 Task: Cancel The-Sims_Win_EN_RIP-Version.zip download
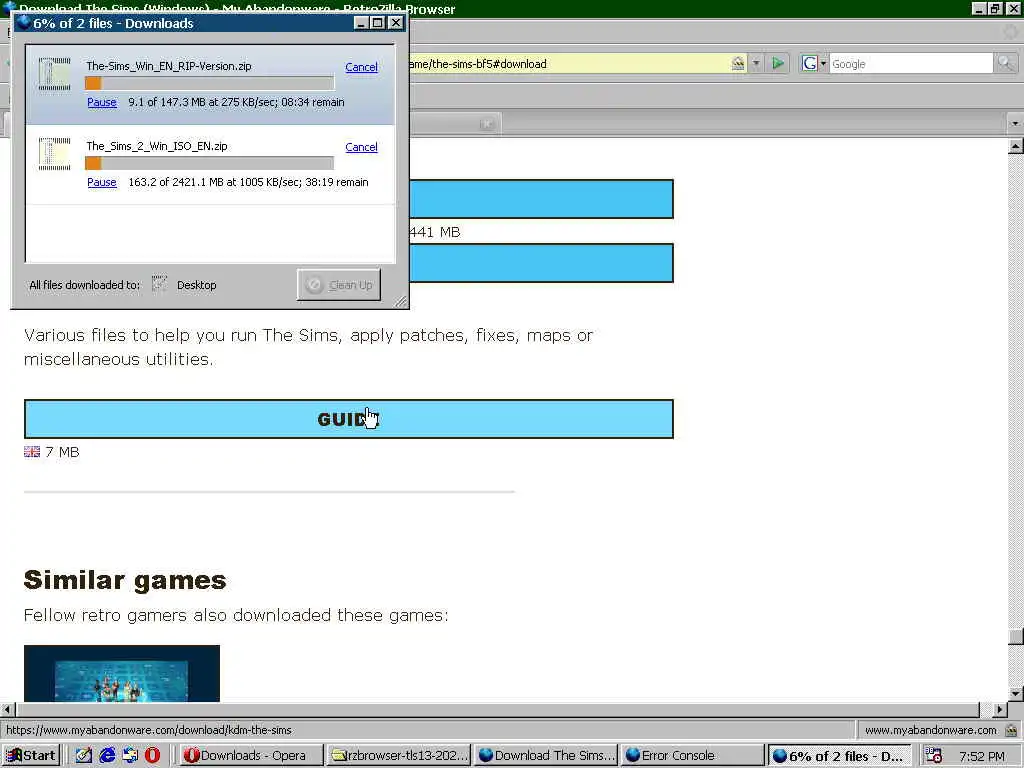click(361, 67)
